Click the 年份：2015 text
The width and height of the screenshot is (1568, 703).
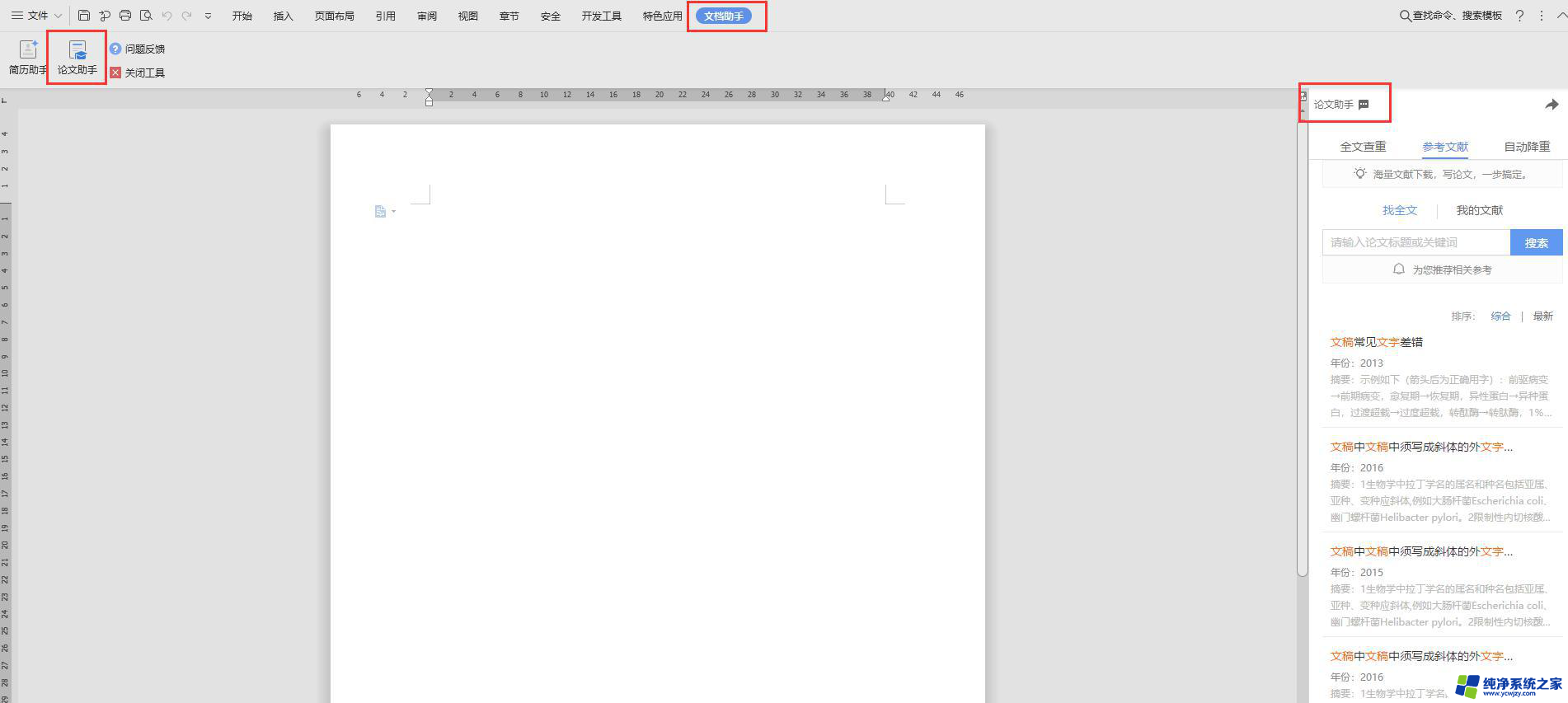coord(1356,573)
